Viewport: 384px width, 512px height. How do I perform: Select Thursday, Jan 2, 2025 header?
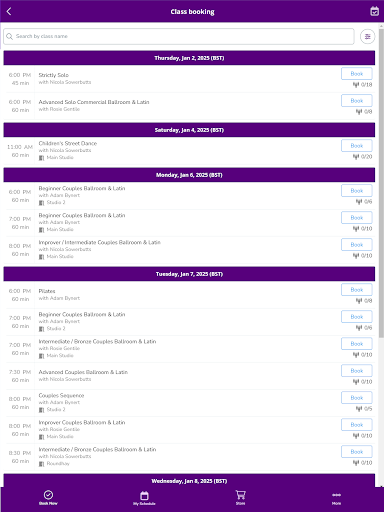(189, 58)
